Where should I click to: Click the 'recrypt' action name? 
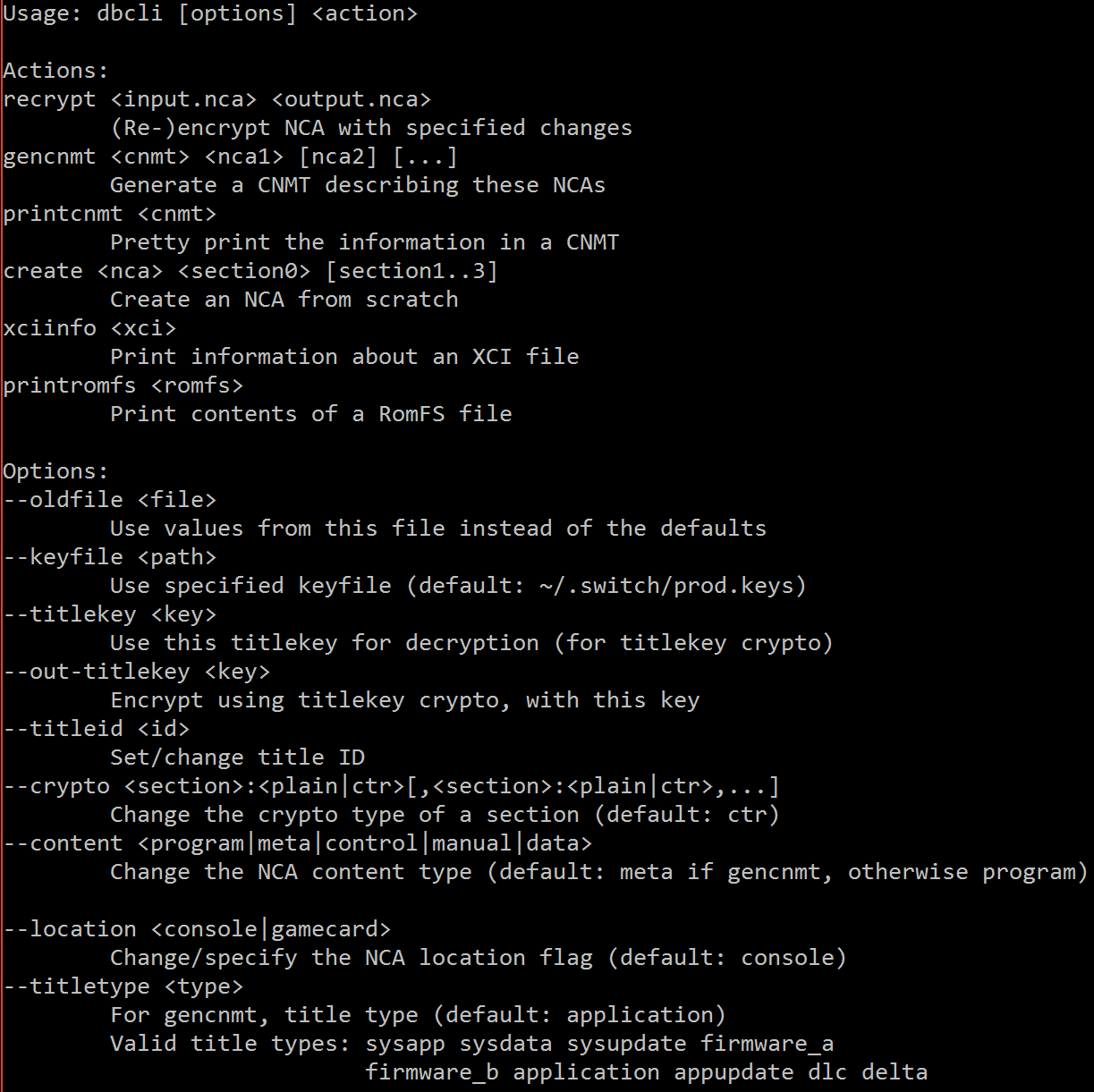pos(50,99)
